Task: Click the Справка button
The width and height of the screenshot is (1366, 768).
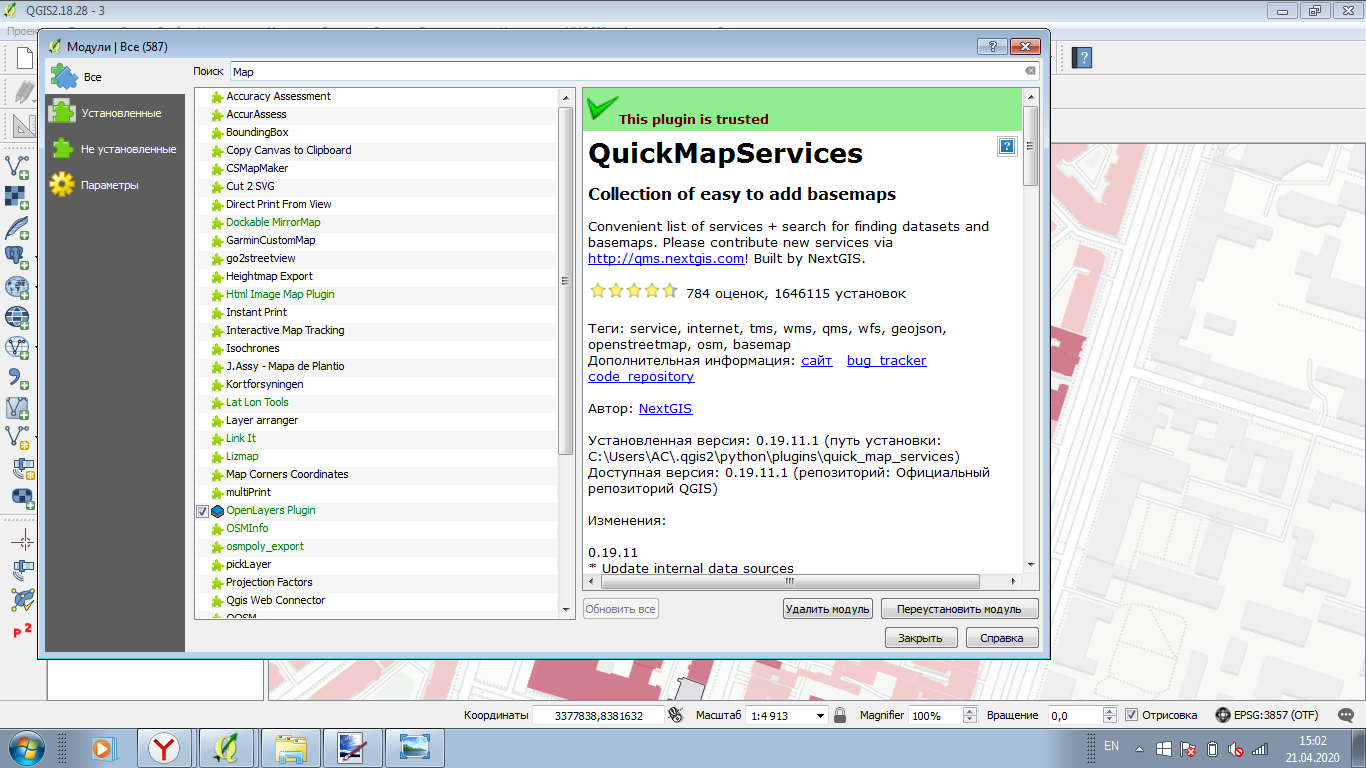Action: 1002,637
